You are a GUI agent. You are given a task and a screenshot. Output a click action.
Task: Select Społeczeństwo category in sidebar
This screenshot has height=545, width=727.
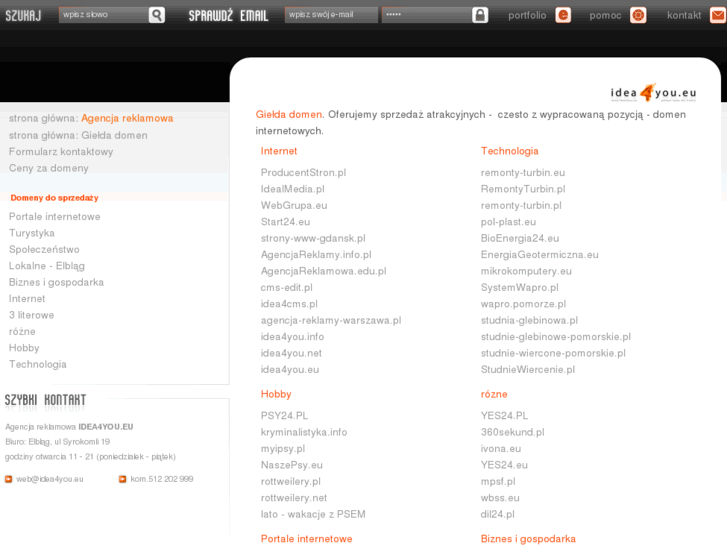(44, 250)
